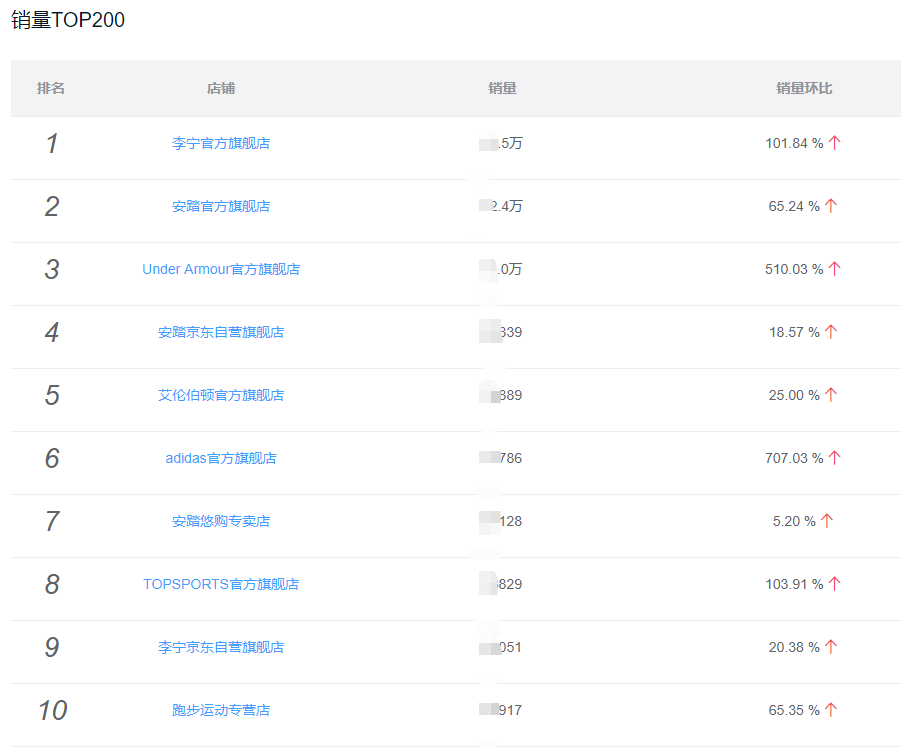
Task: Click the 销量环比 column header
Action: (x=804, y=88)
